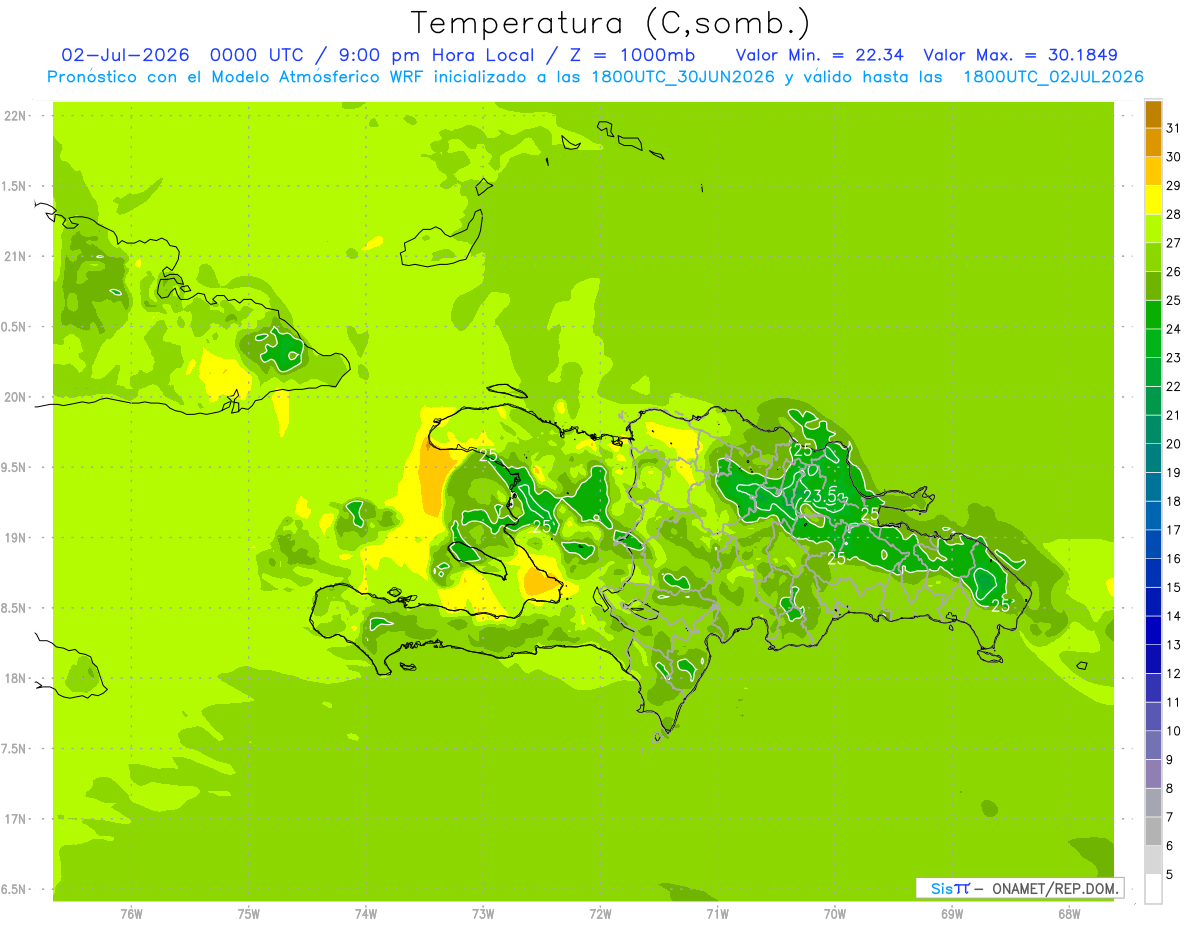The height and width of the screenshot is (927, 1200).
Task: Click the "76W" longitude label
Action: coord(131,913)
